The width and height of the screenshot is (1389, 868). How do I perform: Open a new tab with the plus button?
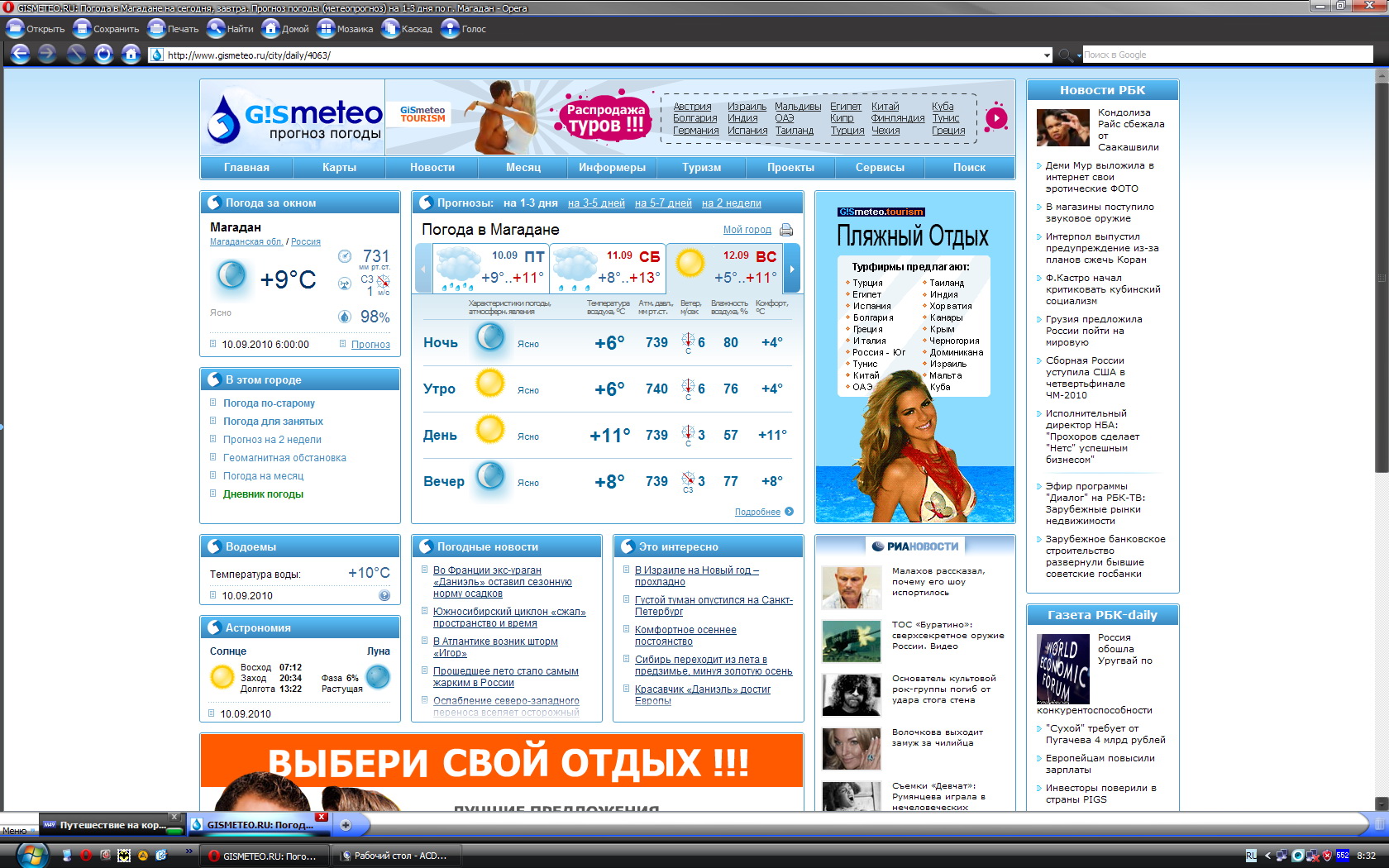[346, 824]
